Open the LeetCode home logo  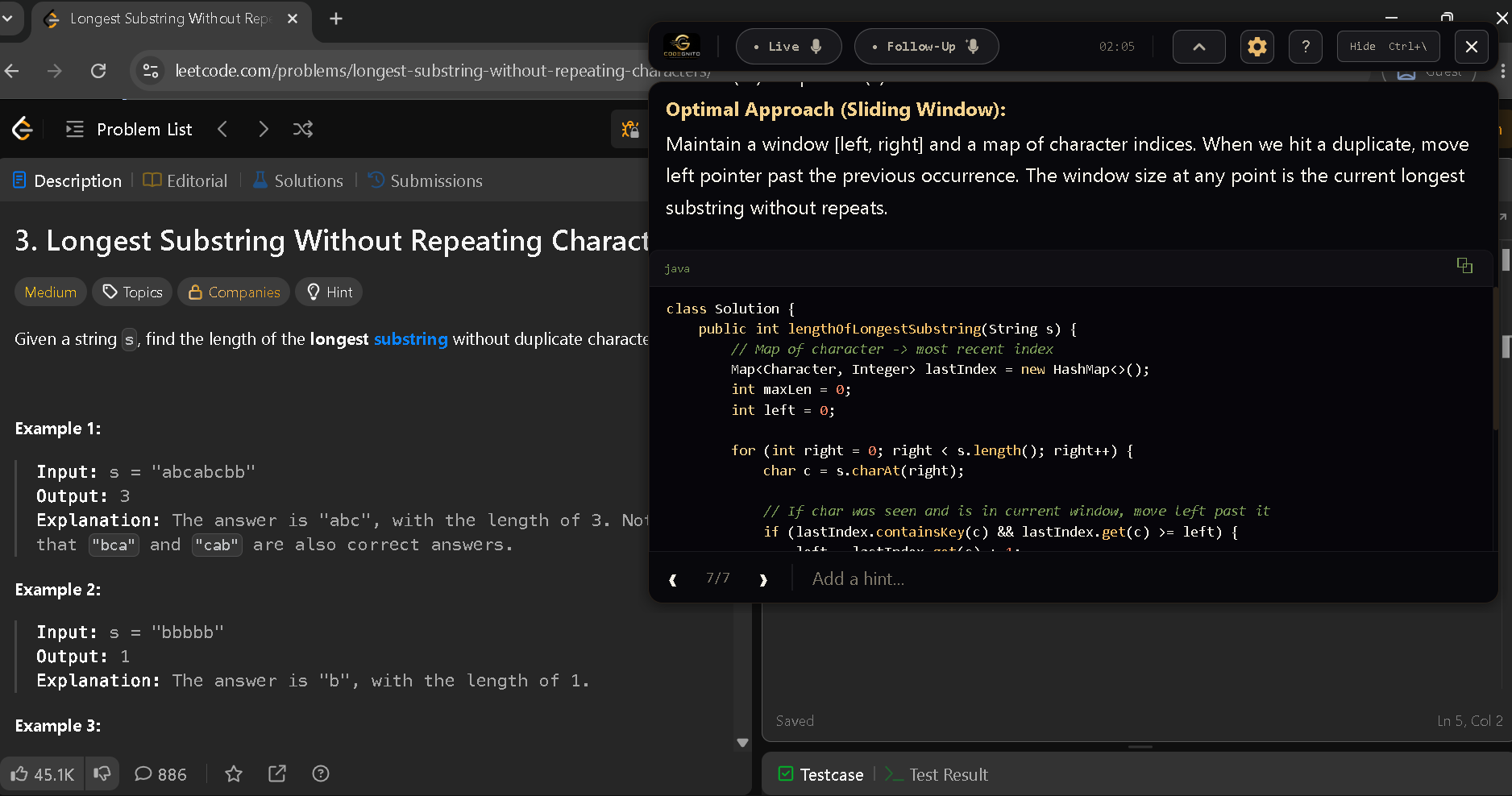click(x=23, y=128)
